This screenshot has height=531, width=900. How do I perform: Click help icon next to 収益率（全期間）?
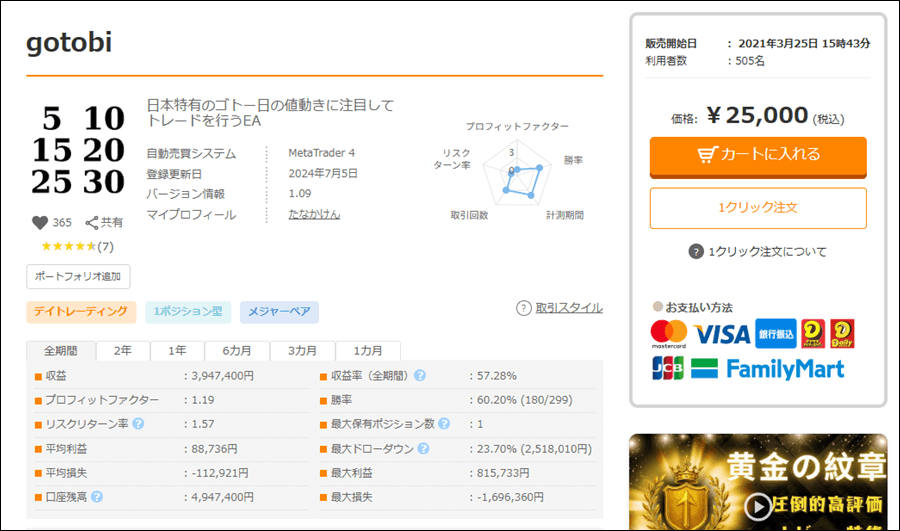point(420,375)
